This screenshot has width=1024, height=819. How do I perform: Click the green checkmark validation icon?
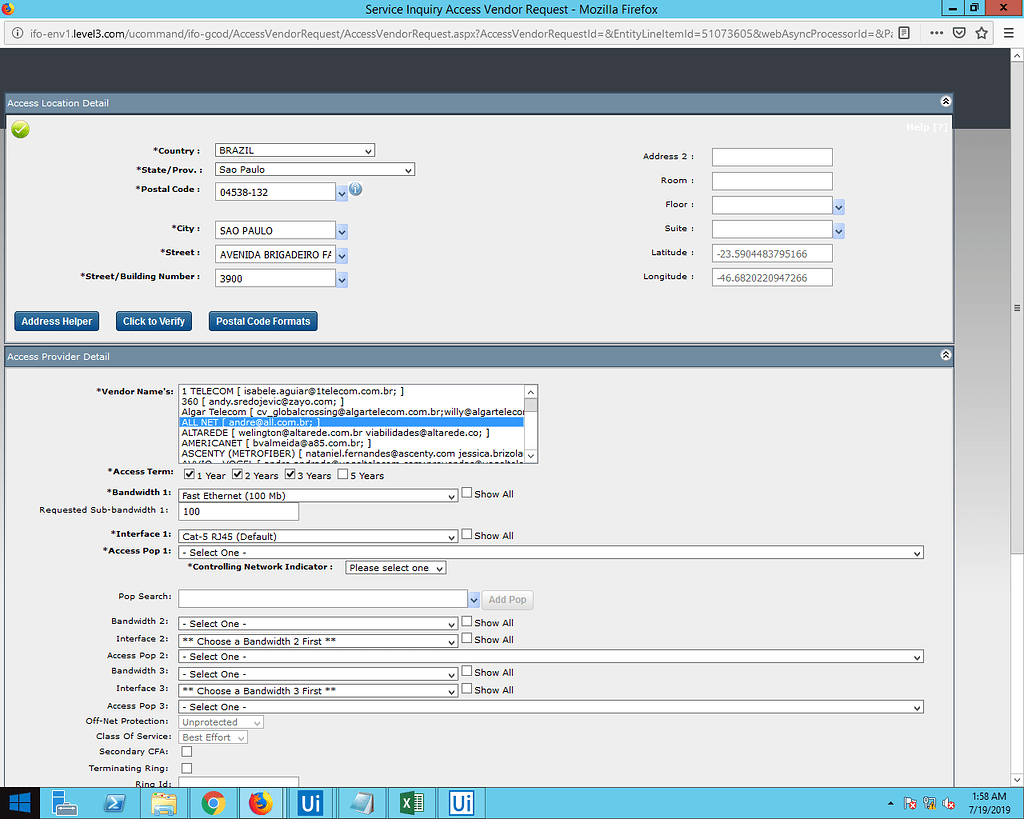20,129
